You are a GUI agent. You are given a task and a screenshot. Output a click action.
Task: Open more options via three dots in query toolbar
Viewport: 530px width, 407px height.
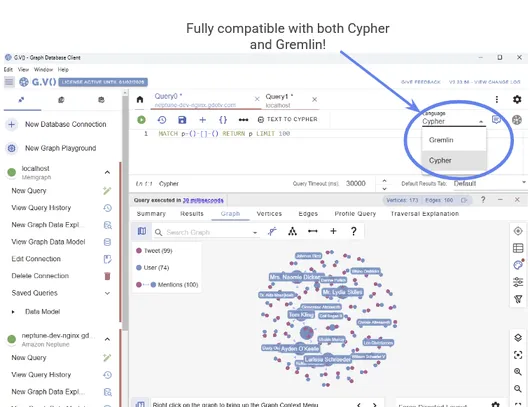243,120
